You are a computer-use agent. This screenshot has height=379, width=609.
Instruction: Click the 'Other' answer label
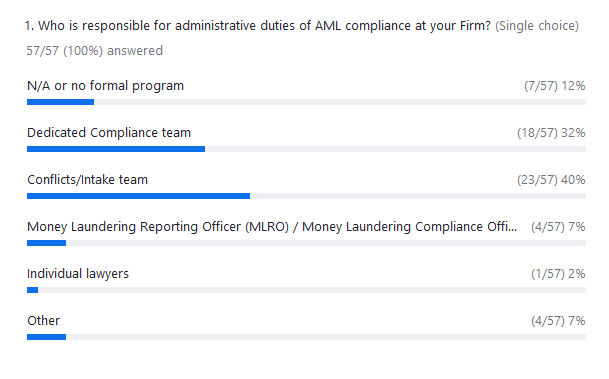point(44,320)
